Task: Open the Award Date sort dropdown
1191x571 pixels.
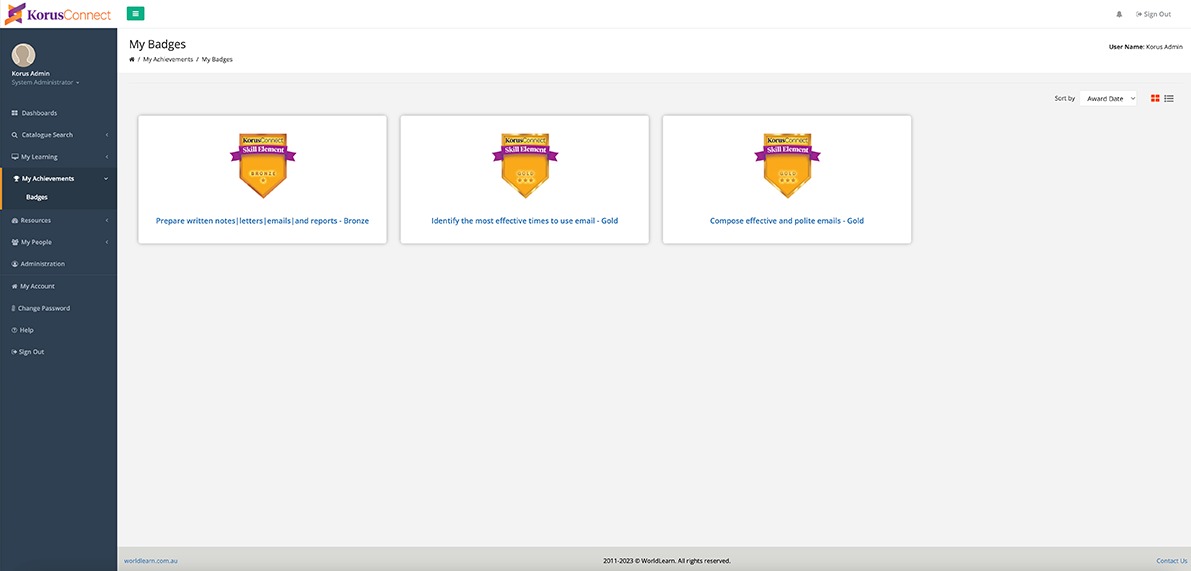Action: (1108, 99)
